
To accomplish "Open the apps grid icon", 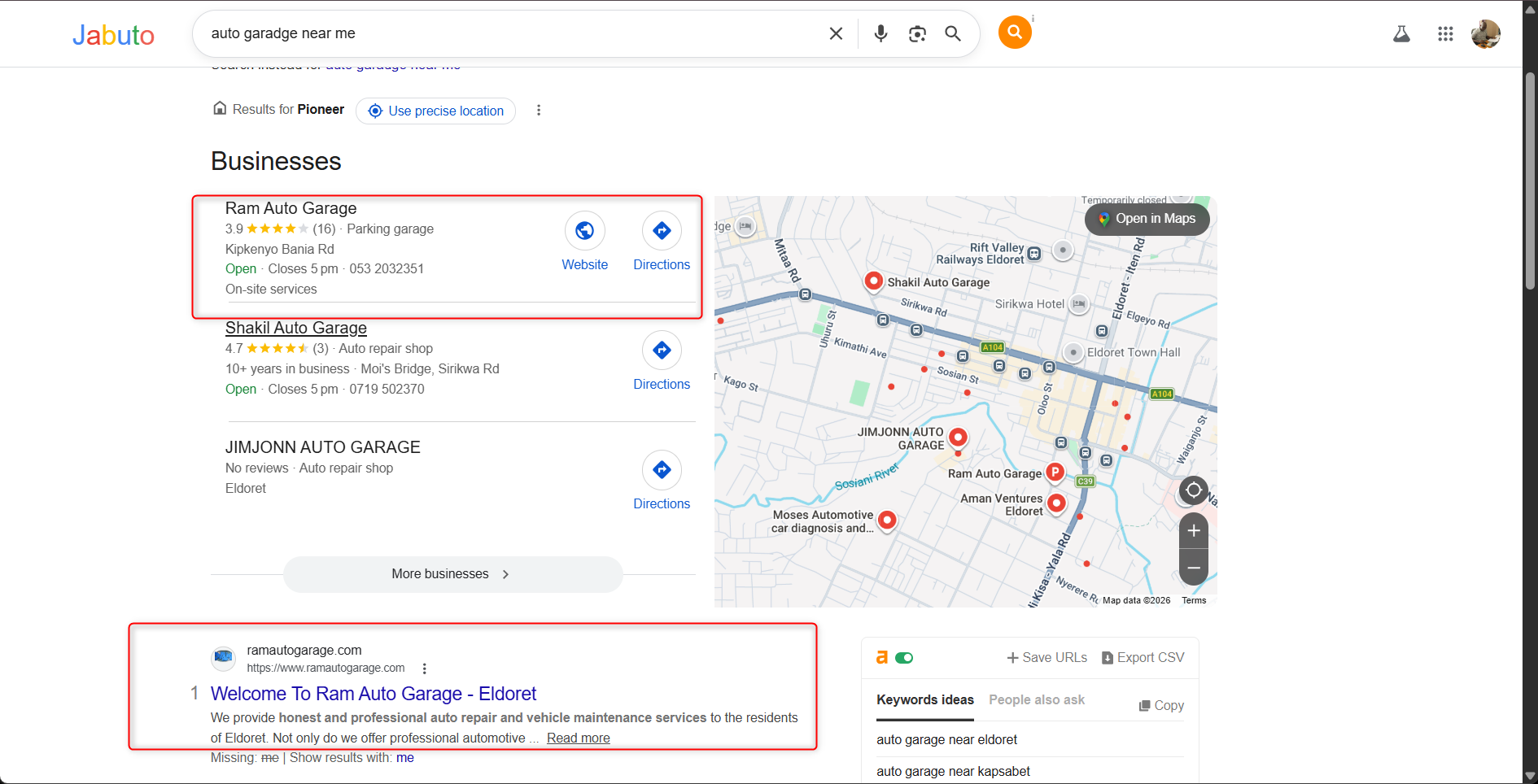I will point(1445,33).
